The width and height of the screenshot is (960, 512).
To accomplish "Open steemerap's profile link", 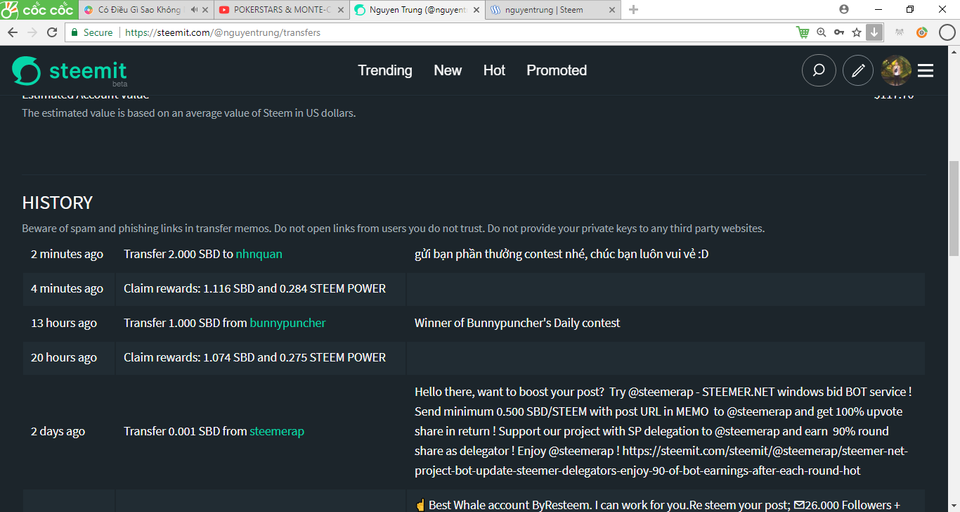I will pos(277,431).
